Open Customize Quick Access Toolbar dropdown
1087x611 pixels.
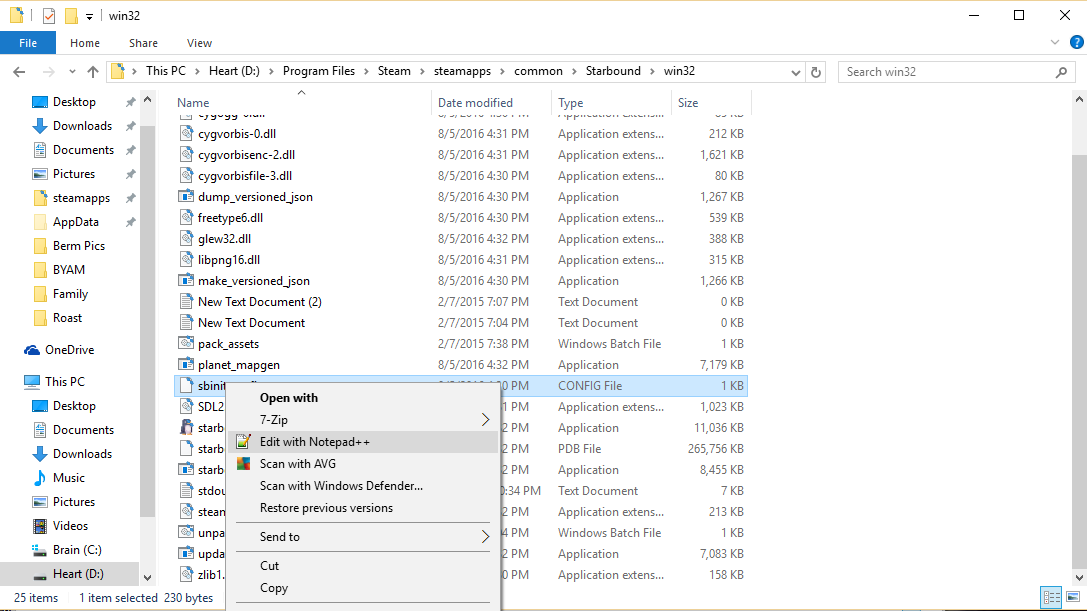point(89,16)
